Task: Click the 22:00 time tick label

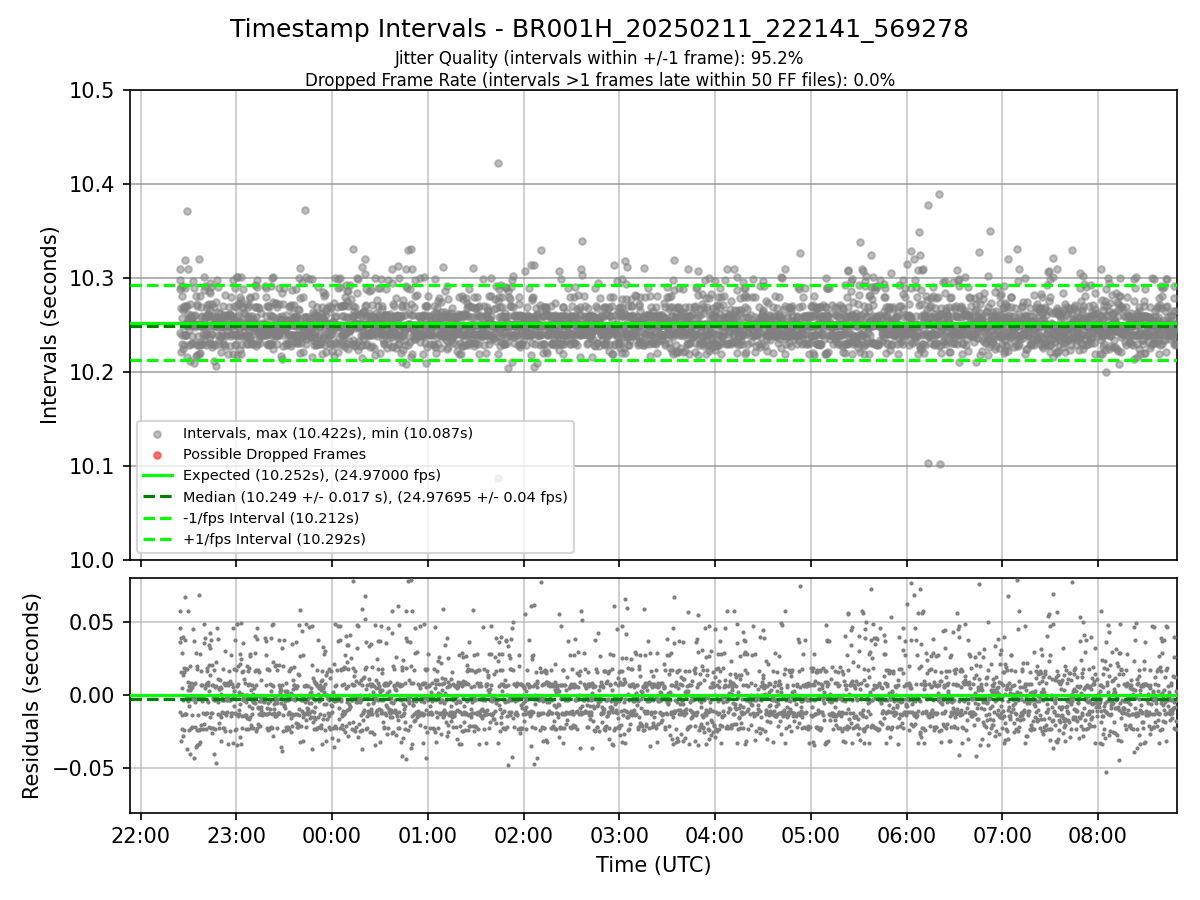Action: (x=140, y=834)
